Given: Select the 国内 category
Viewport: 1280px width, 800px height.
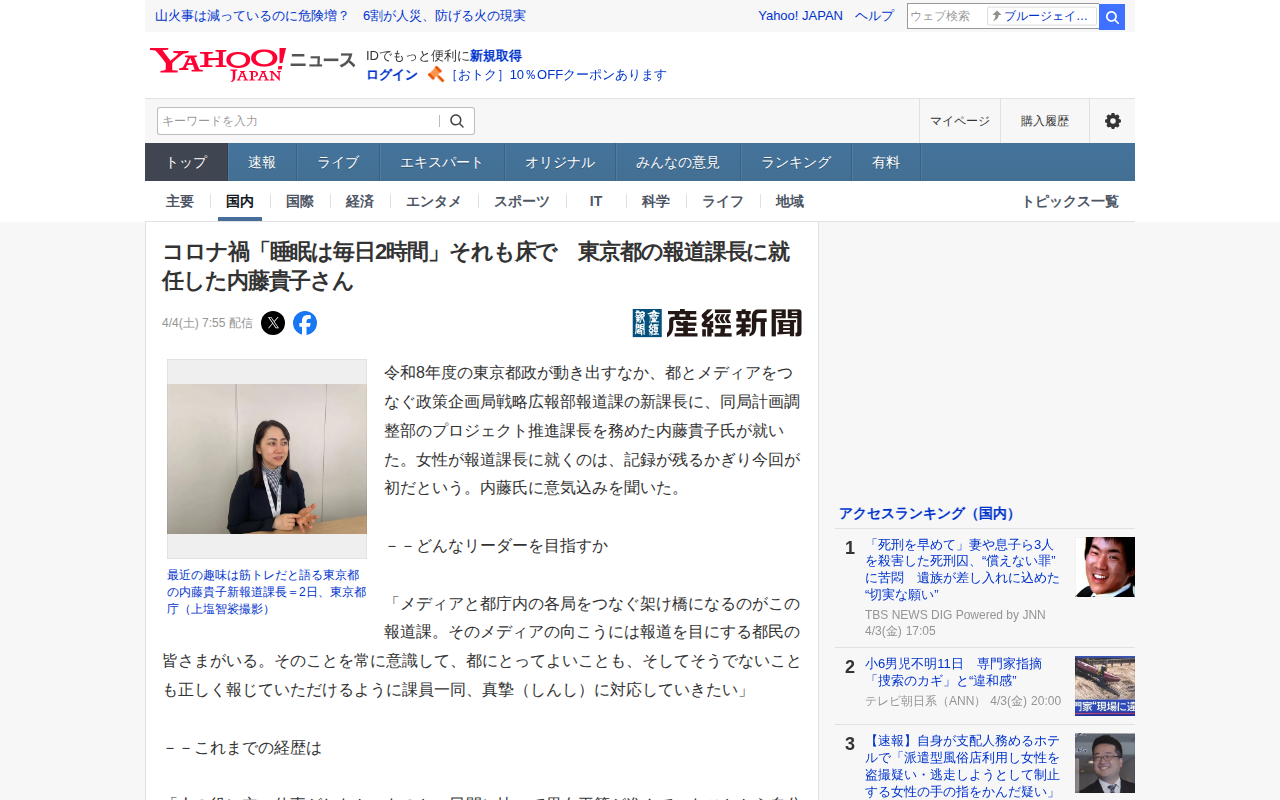Looking at the screenshot, I should click(240, 201).
